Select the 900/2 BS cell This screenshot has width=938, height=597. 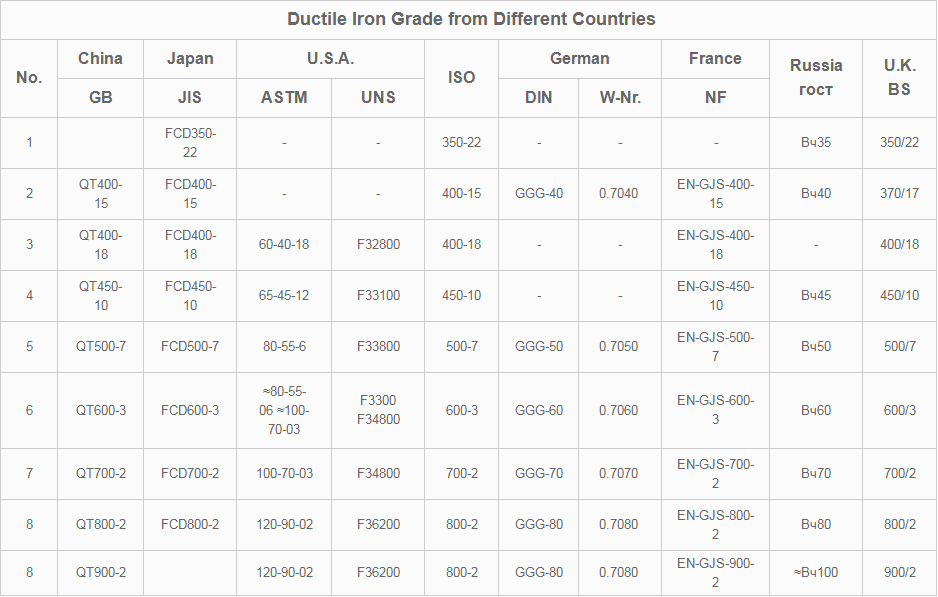[899, 572]
